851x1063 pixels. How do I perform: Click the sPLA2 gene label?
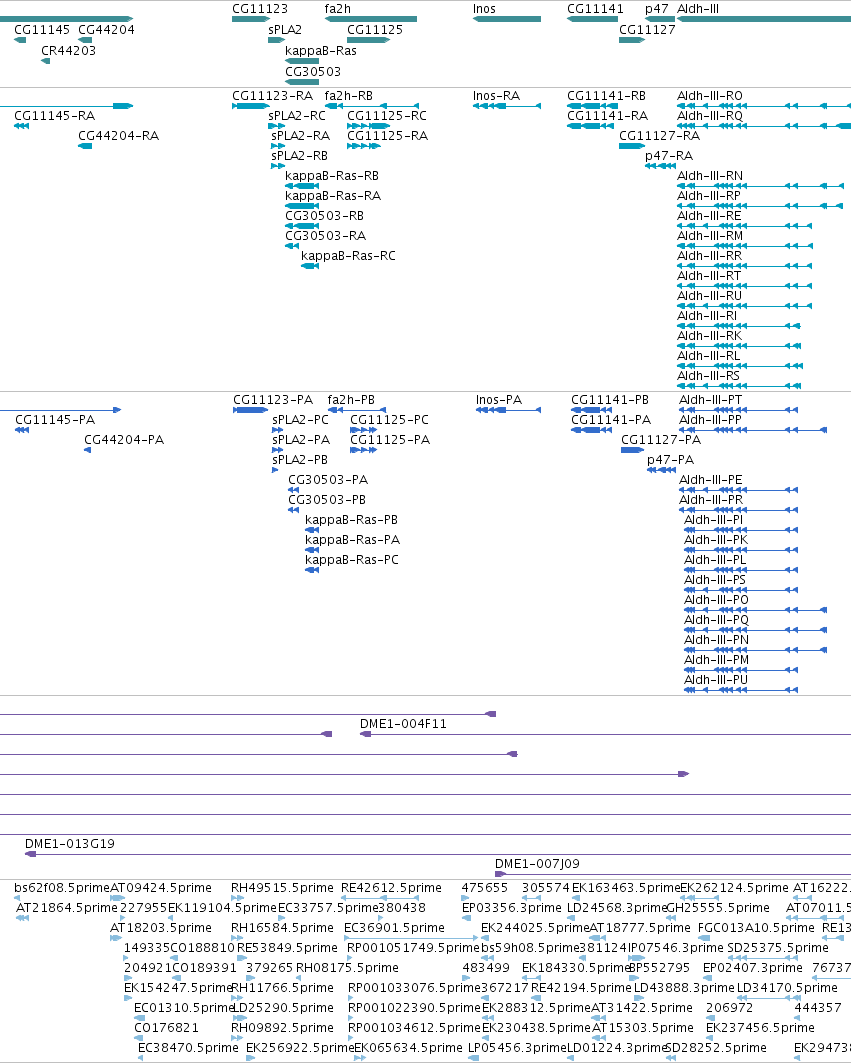285,30
